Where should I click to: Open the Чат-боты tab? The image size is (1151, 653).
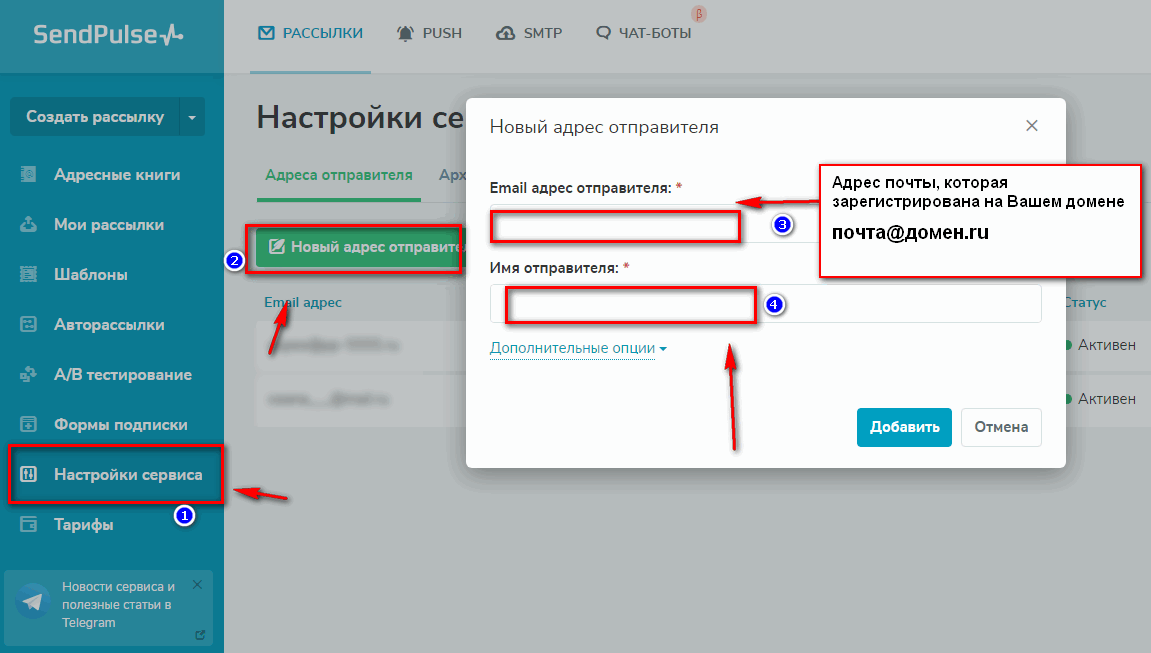click(x=643, y=33)
